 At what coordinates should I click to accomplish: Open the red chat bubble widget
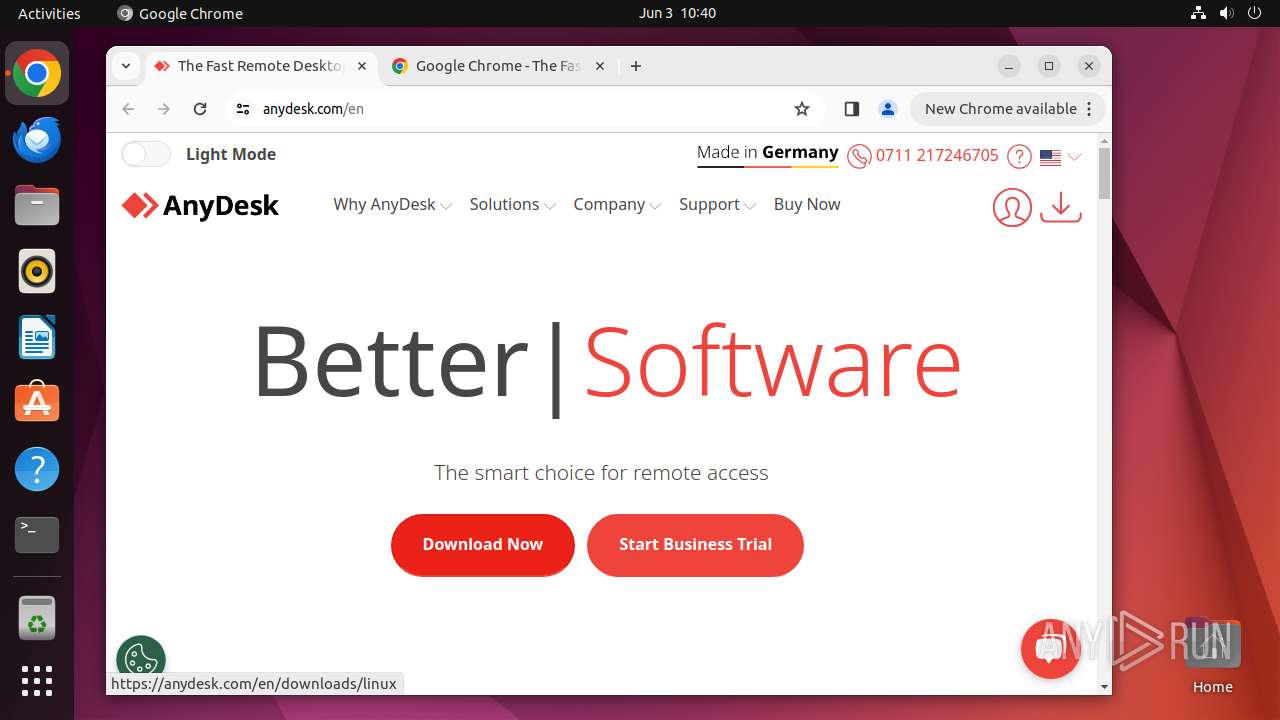tap(1050, 649)
